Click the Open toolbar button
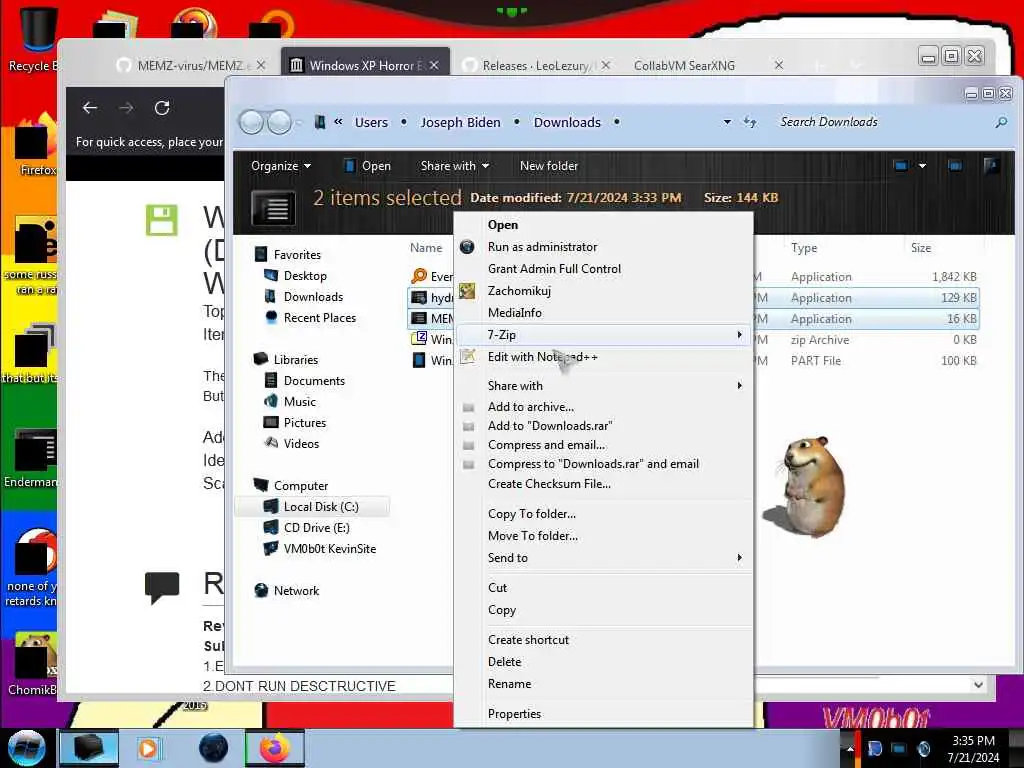This screenshot has height=768, width=1024. (x=368, y=166)
